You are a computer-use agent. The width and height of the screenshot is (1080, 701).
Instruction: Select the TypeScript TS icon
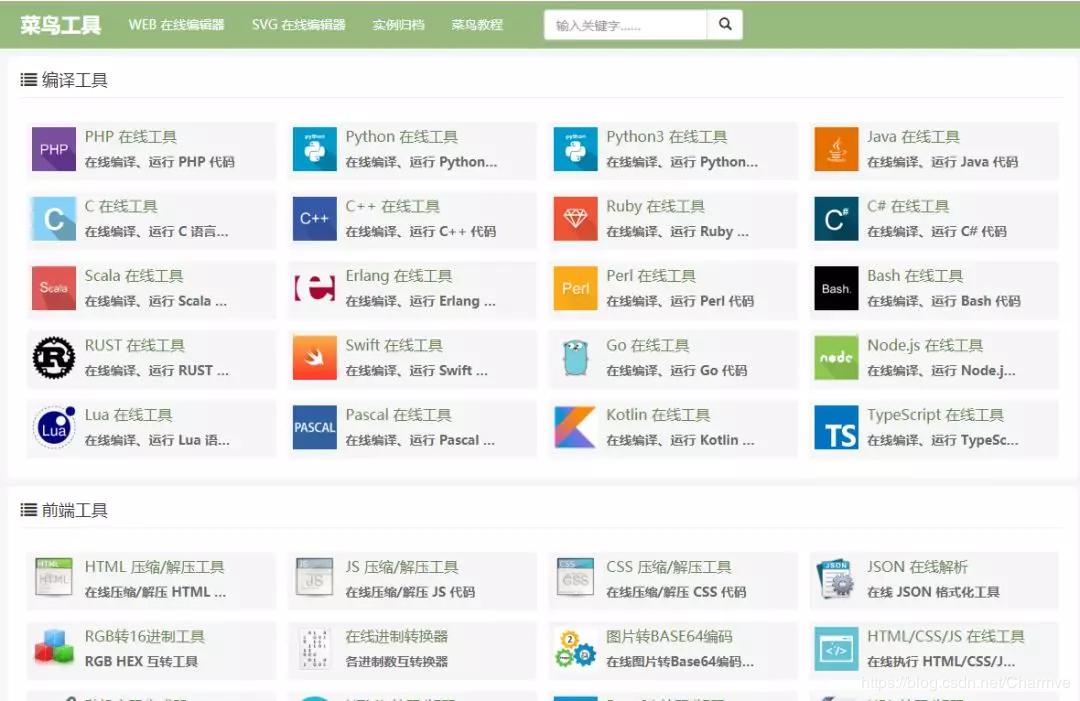point(836,427)
